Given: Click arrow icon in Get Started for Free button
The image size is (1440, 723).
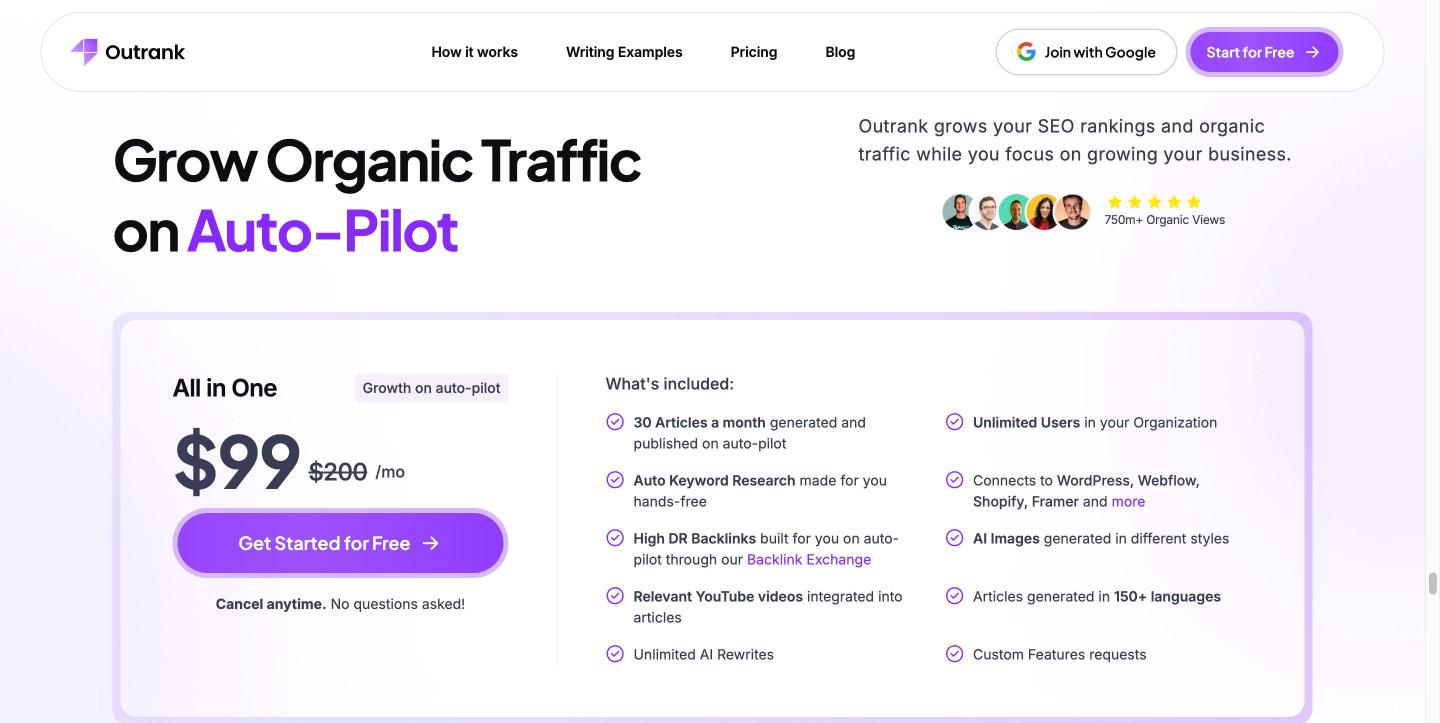Looking at the screenshot, I should [x=431, y=543].
